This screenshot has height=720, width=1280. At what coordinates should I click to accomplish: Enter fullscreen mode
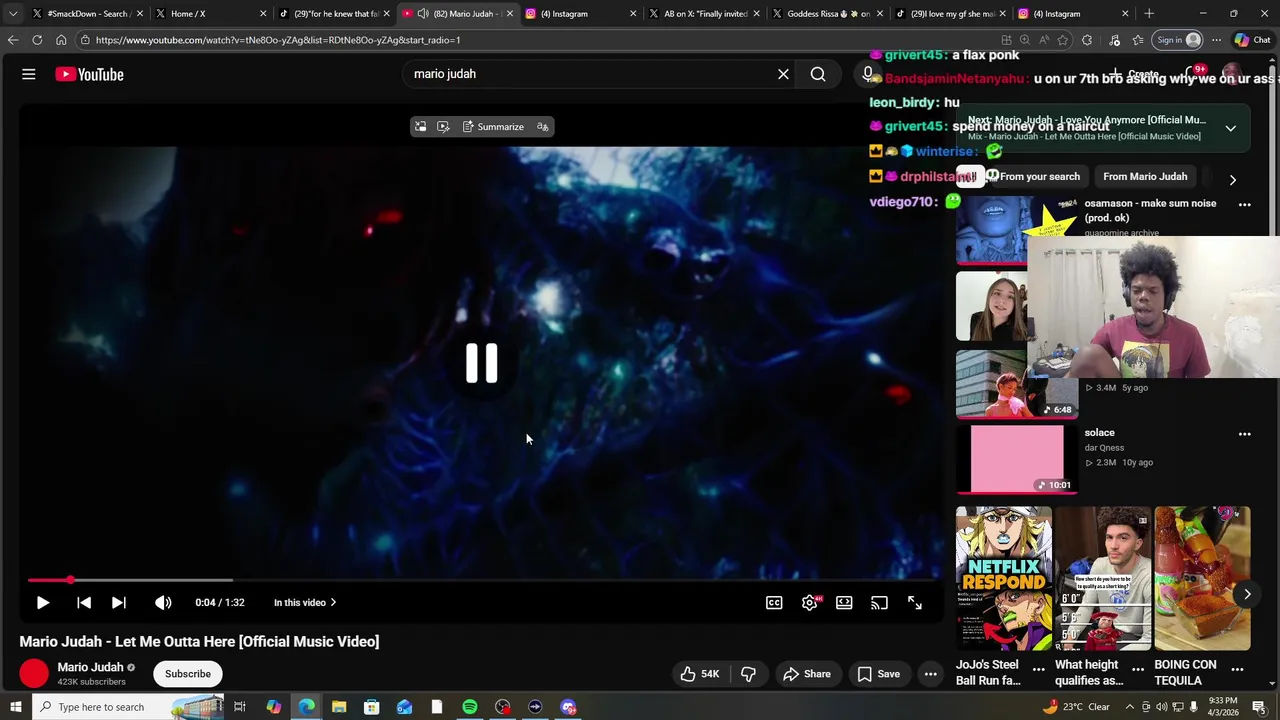tap(914, 602)
